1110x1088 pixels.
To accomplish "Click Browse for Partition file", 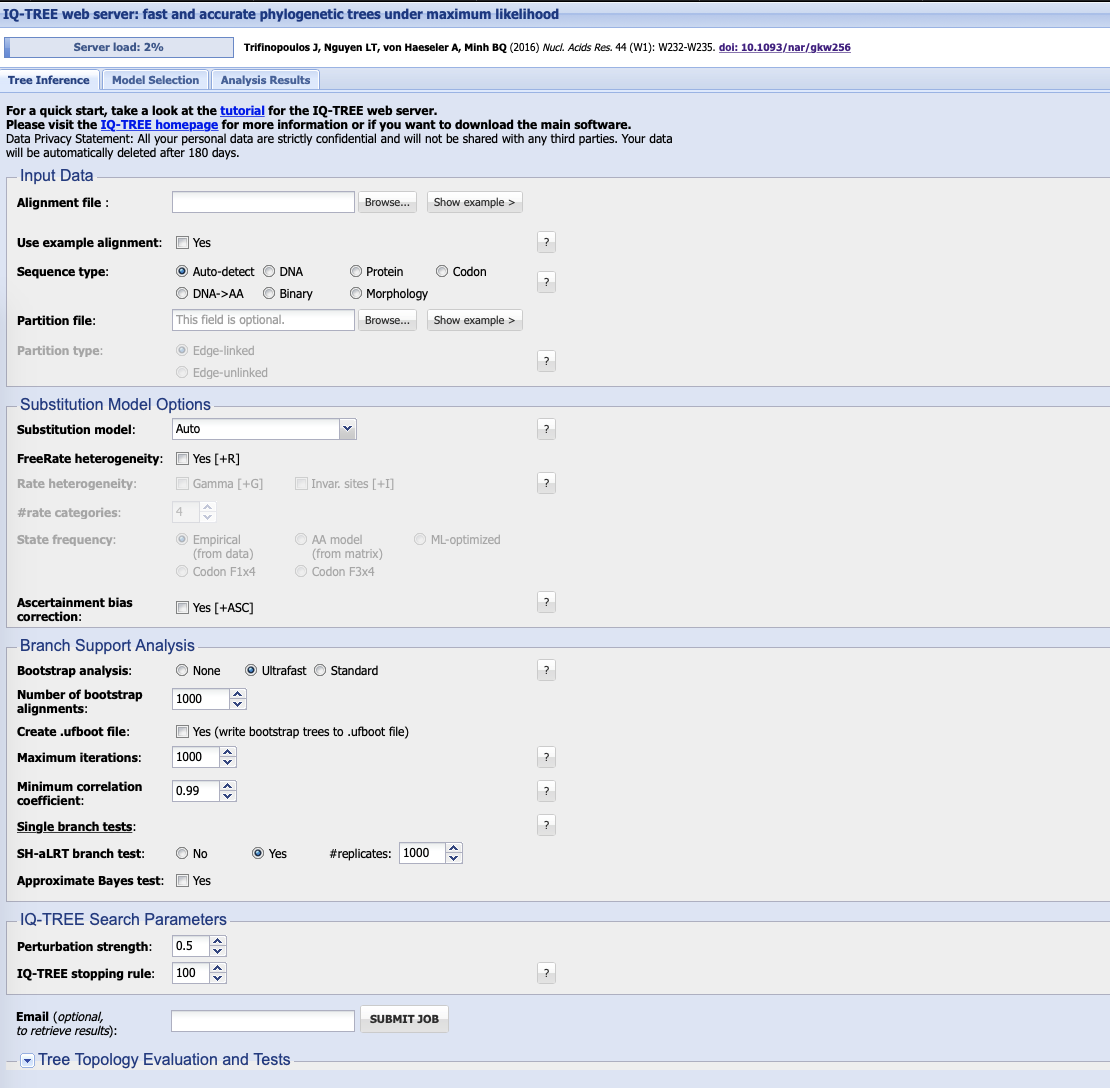I will coord(387,320).
